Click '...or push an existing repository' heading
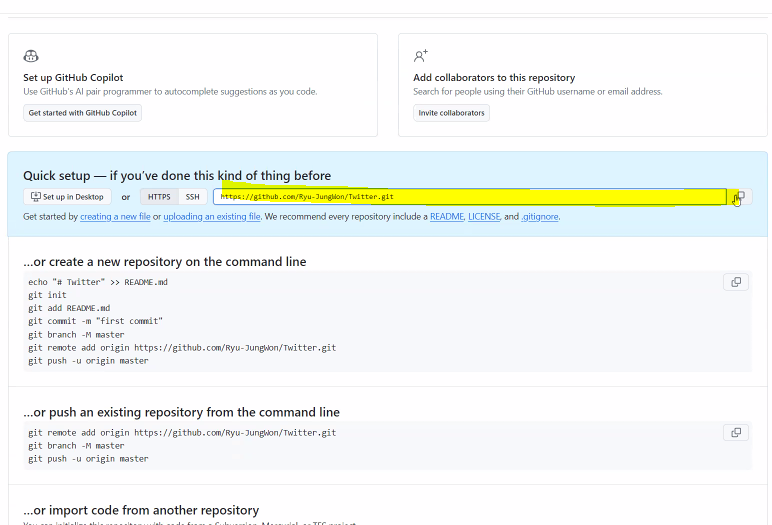772x525 pixels. click(x=181, y=412)
